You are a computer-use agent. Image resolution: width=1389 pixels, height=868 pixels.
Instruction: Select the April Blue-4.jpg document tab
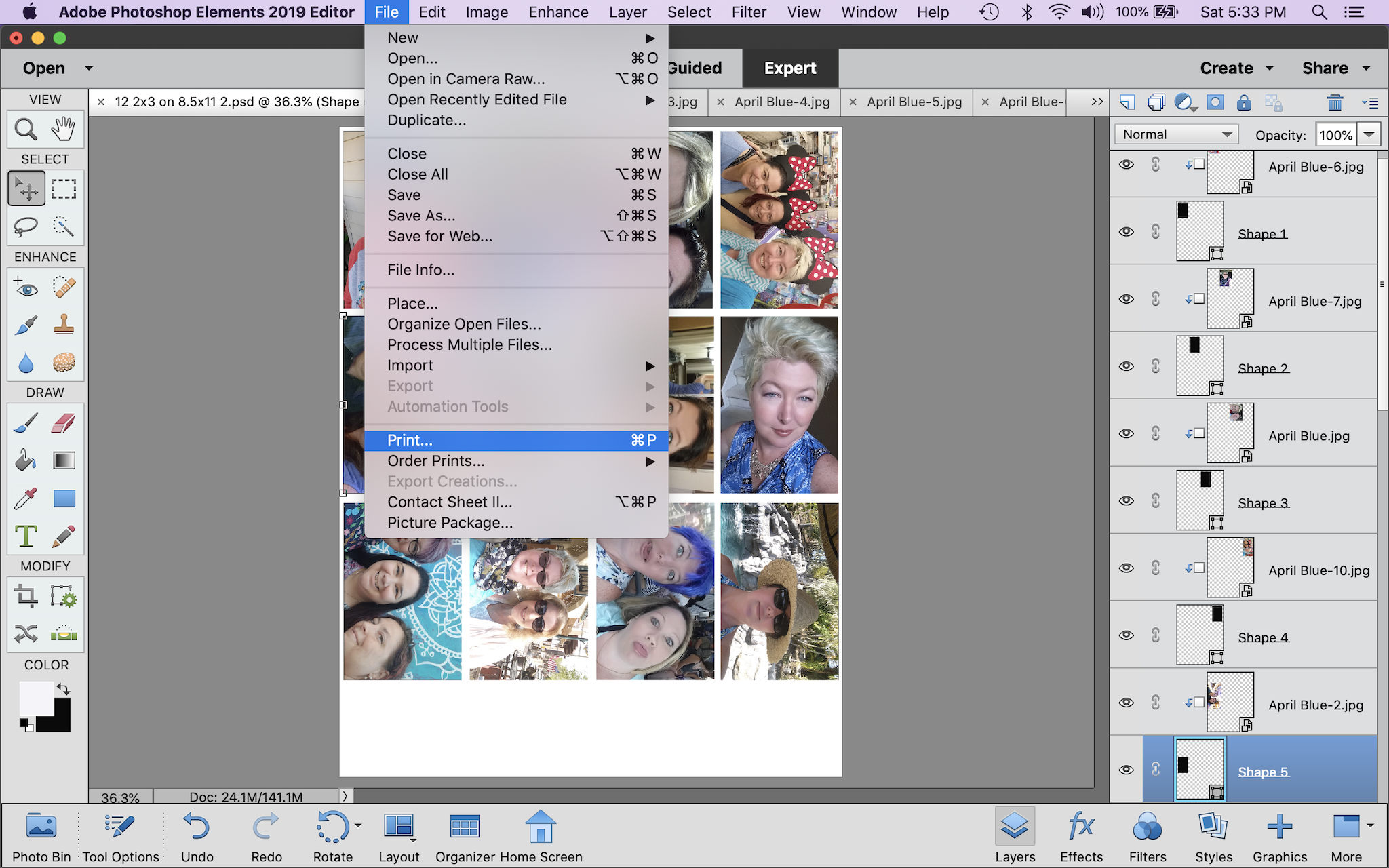click(x=781, y=102)
